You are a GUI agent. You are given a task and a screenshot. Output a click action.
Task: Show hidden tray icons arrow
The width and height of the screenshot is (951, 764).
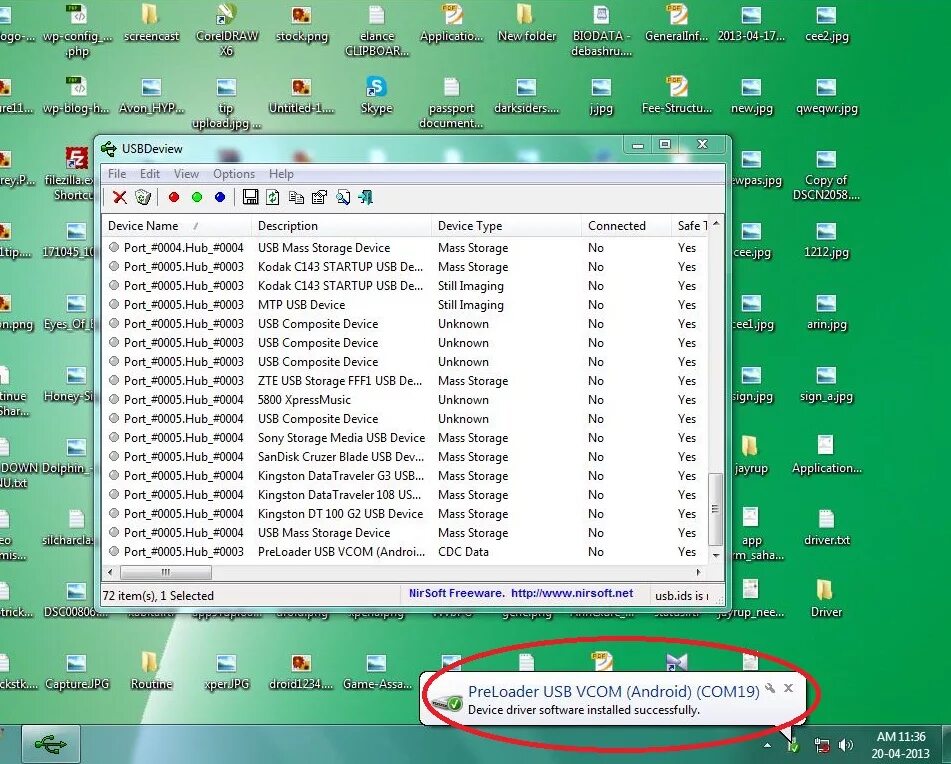point(767,745)
